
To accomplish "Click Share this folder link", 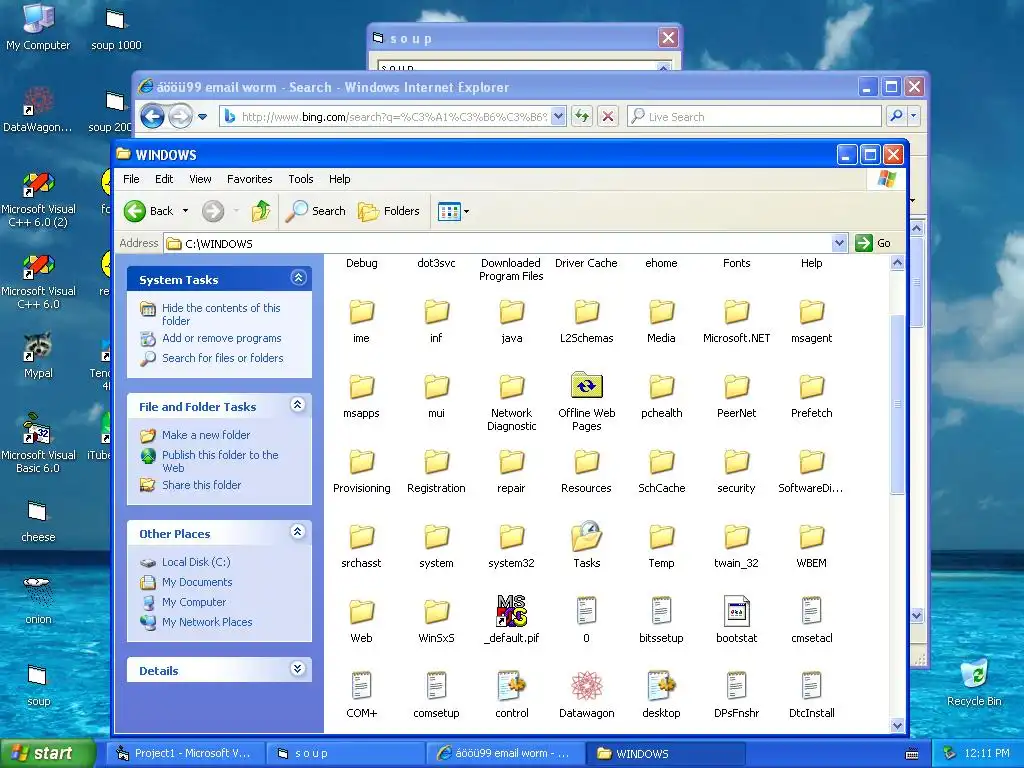I will tap(201, 485).
